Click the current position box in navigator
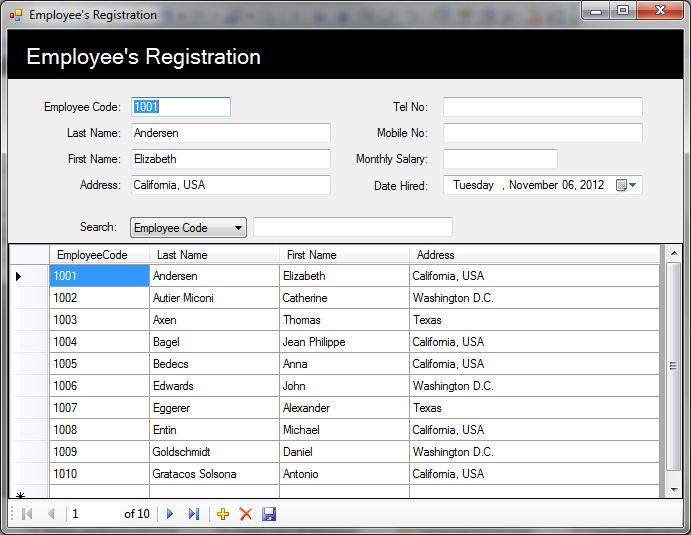Image resolution: width=691 pixels, height=535 pixels. [93, 514]
